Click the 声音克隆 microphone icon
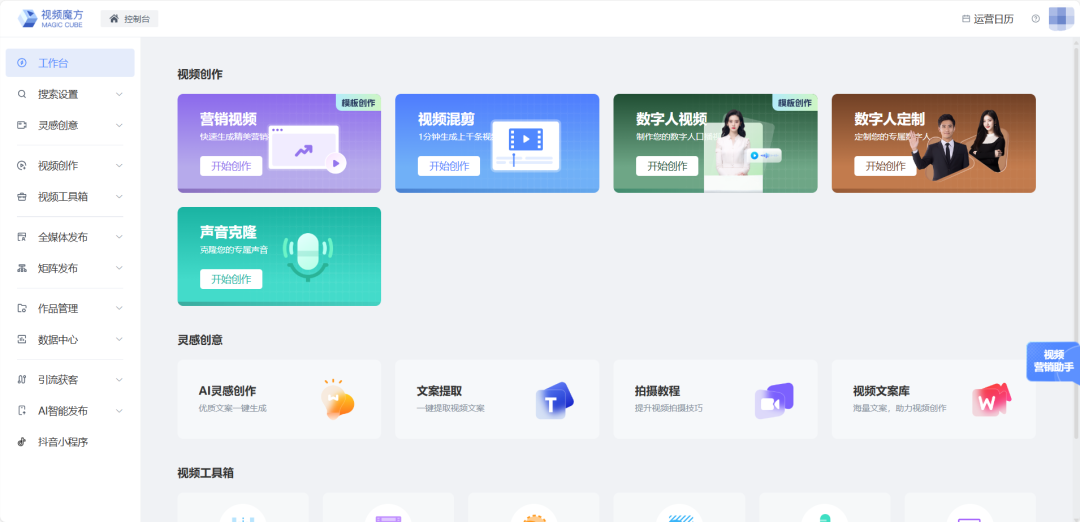Screen dimensions: 1080x522 pos(306,257)
